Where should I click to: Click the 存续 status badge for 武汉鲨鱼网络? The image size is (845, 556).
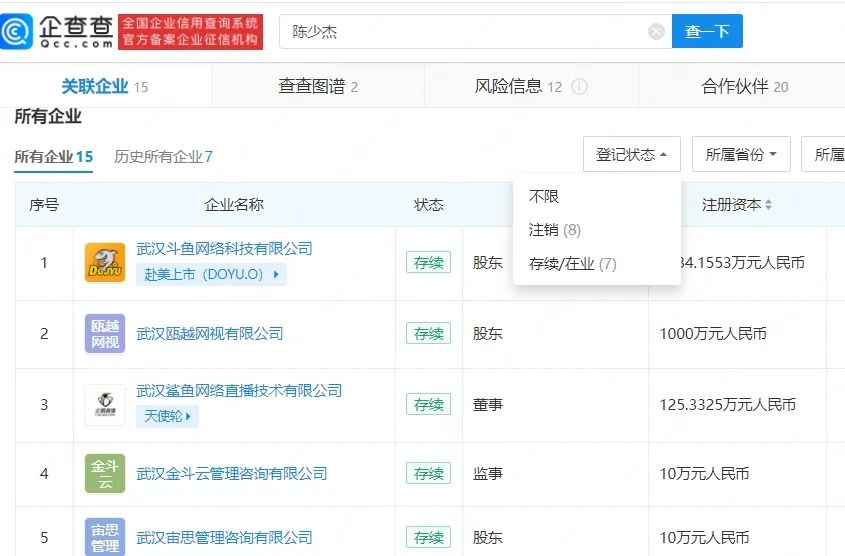428,405
